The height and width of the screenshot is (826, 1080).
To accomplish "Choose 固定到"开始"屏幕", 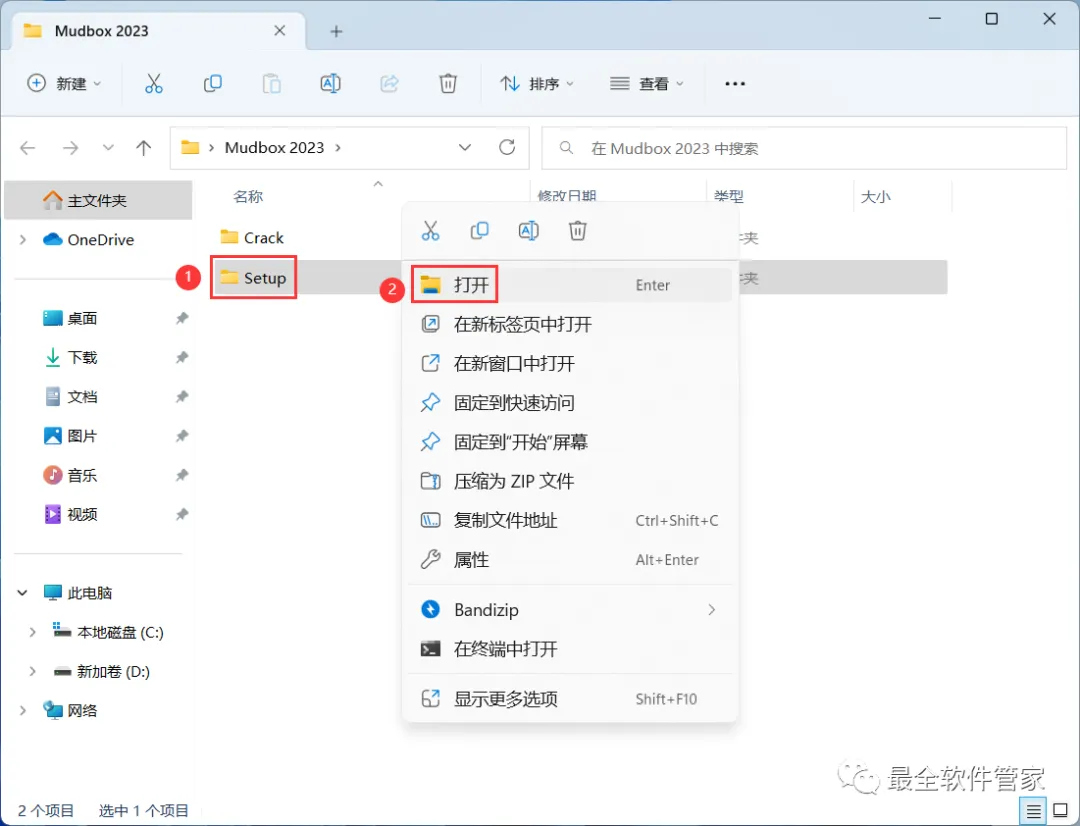I will click(570, 442).
